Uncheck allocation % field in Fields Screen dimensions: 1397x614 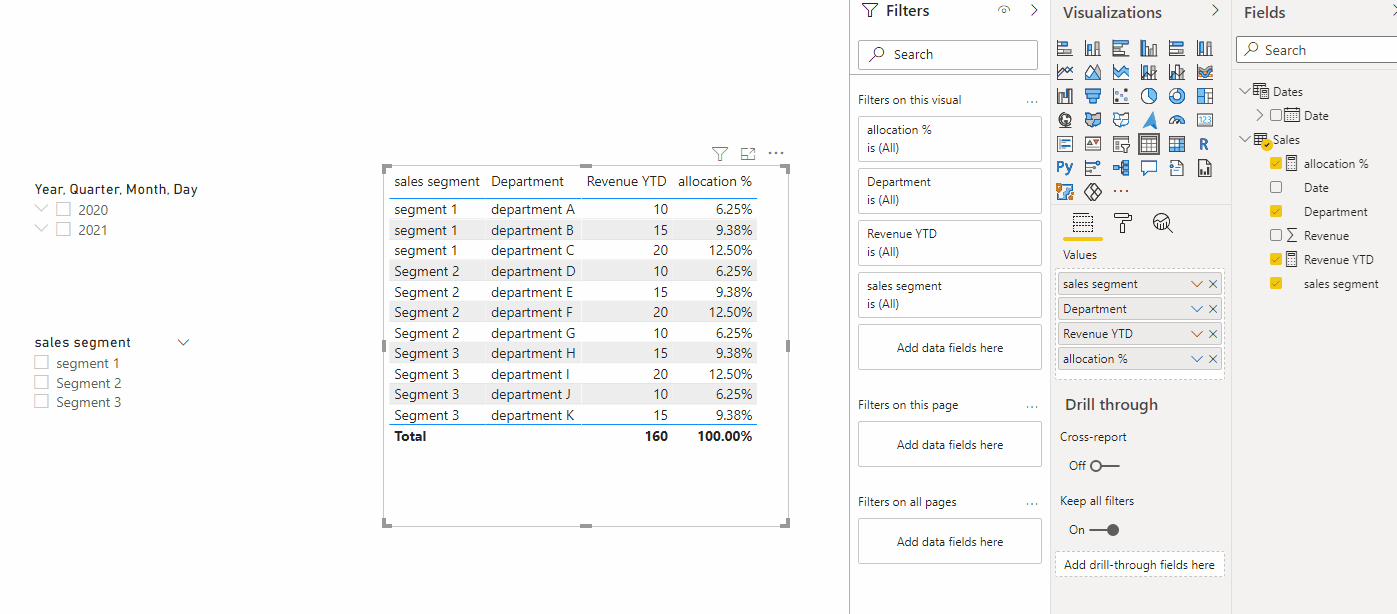point(1276,163)
